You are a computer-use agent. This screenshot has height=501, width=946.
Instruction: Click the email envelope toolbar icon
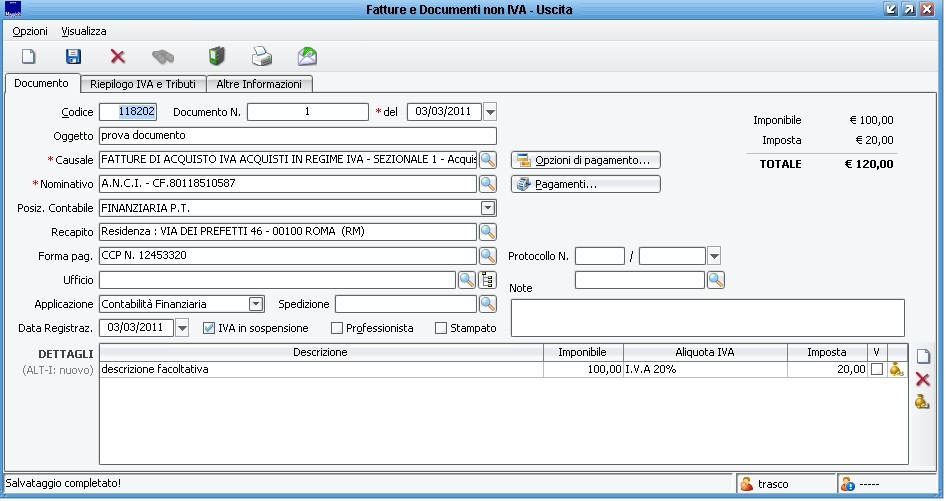pyautogui.click(x=307, y=57)
